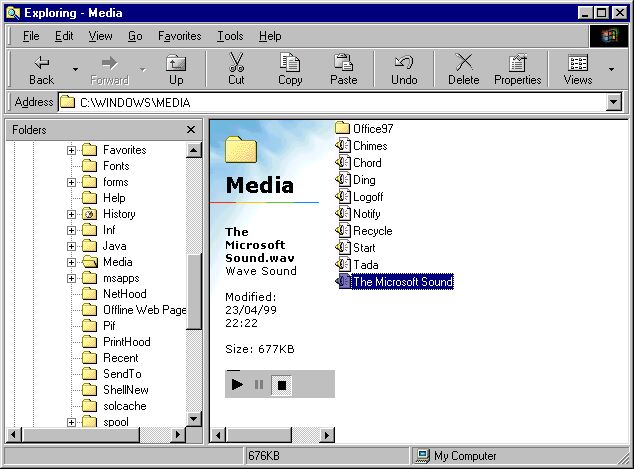Select the Chimes sound file icon
This screenshot has width=634, height=469.
(x=343, y=145)
